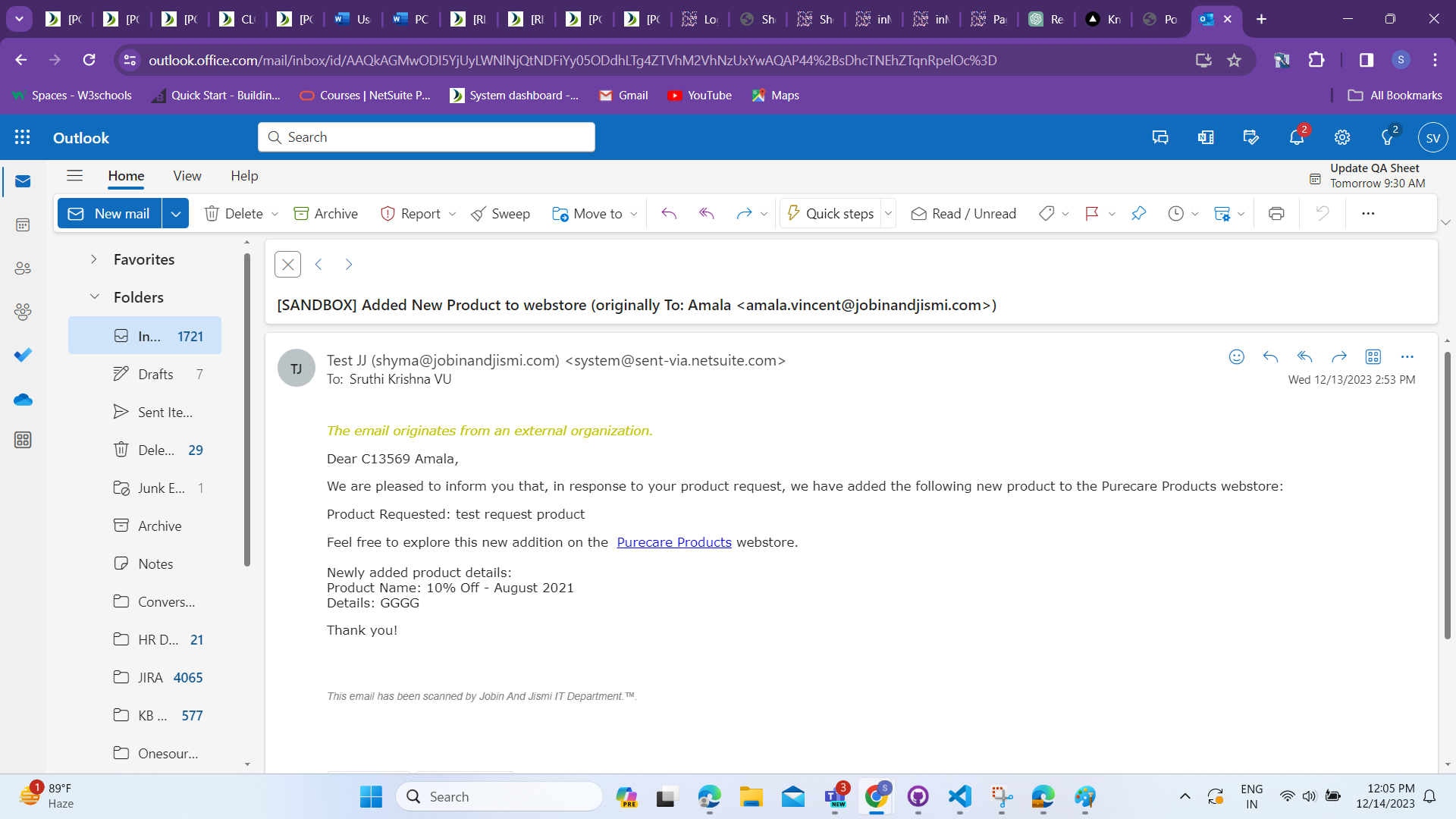The image size is (1456, 819).
Task: Switch to the View tab
Action: [x=187, y=176]
